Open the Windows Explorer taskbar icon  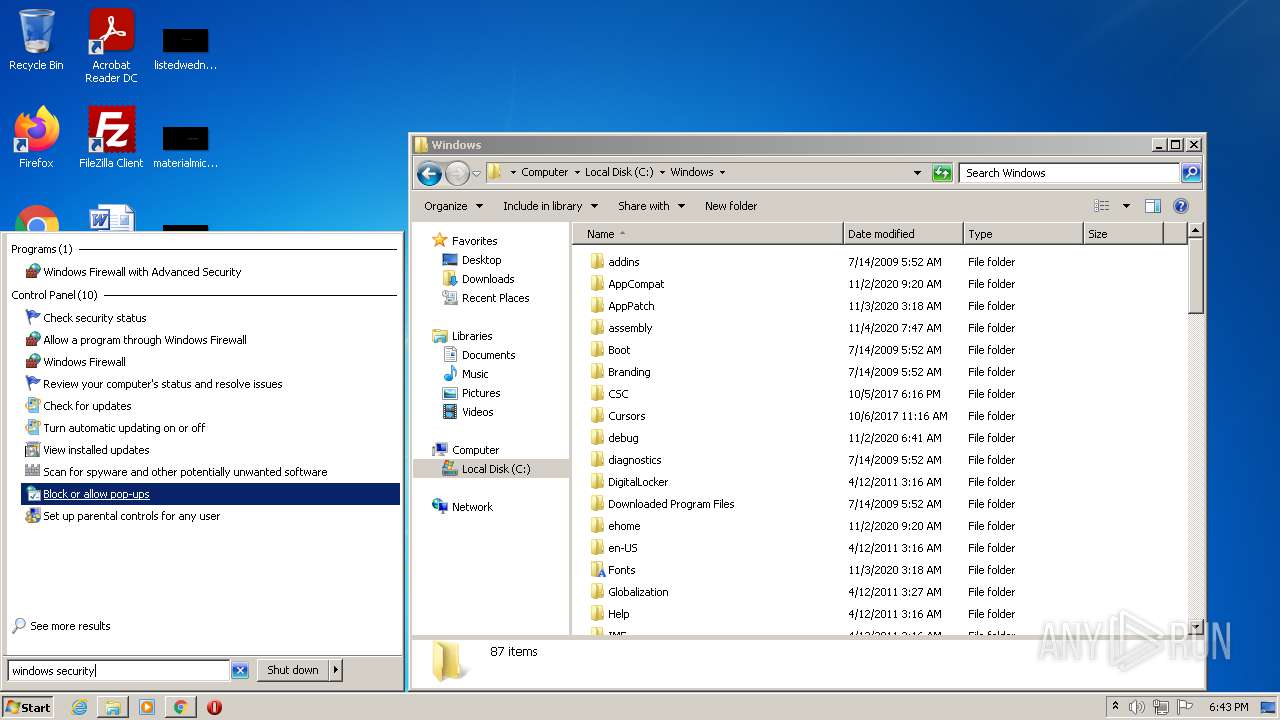tap(113, 707)
